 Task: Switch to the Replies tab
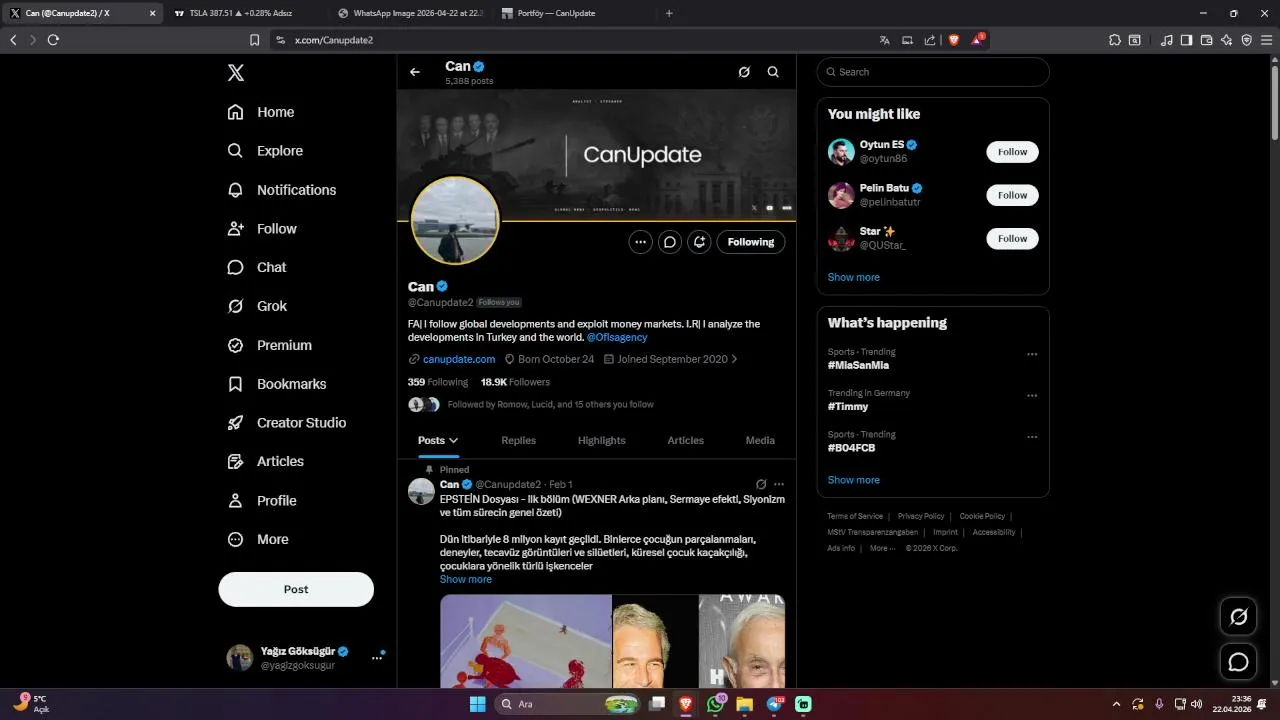pos(519,441)
